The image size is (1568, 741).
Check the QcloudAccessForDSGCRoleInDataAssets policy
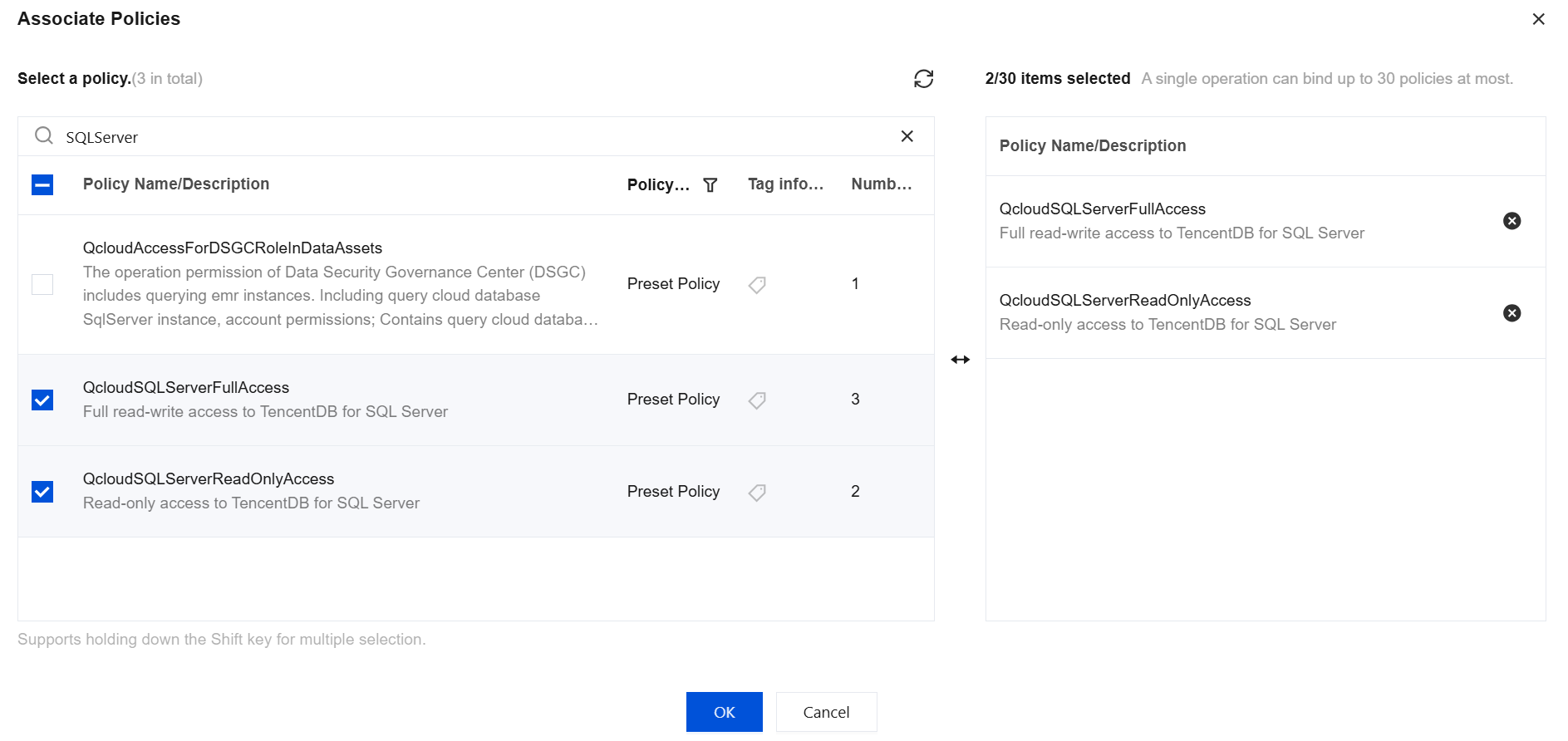coord(42,285)
